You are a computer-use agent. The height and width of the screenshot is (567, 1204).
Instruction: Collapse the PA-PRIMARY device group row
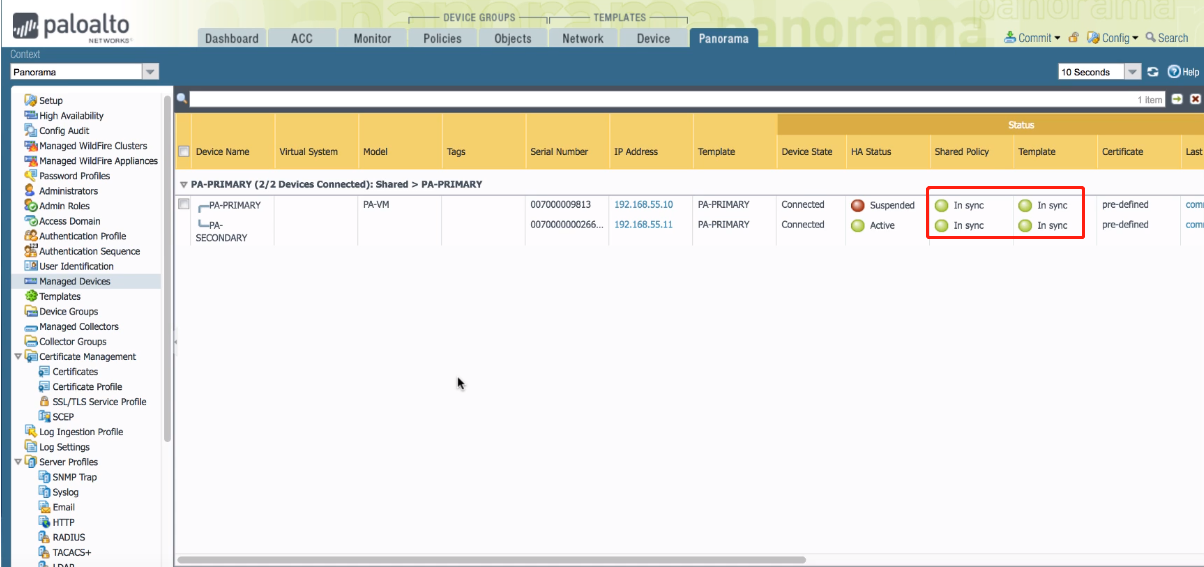(x=183, y=185)
